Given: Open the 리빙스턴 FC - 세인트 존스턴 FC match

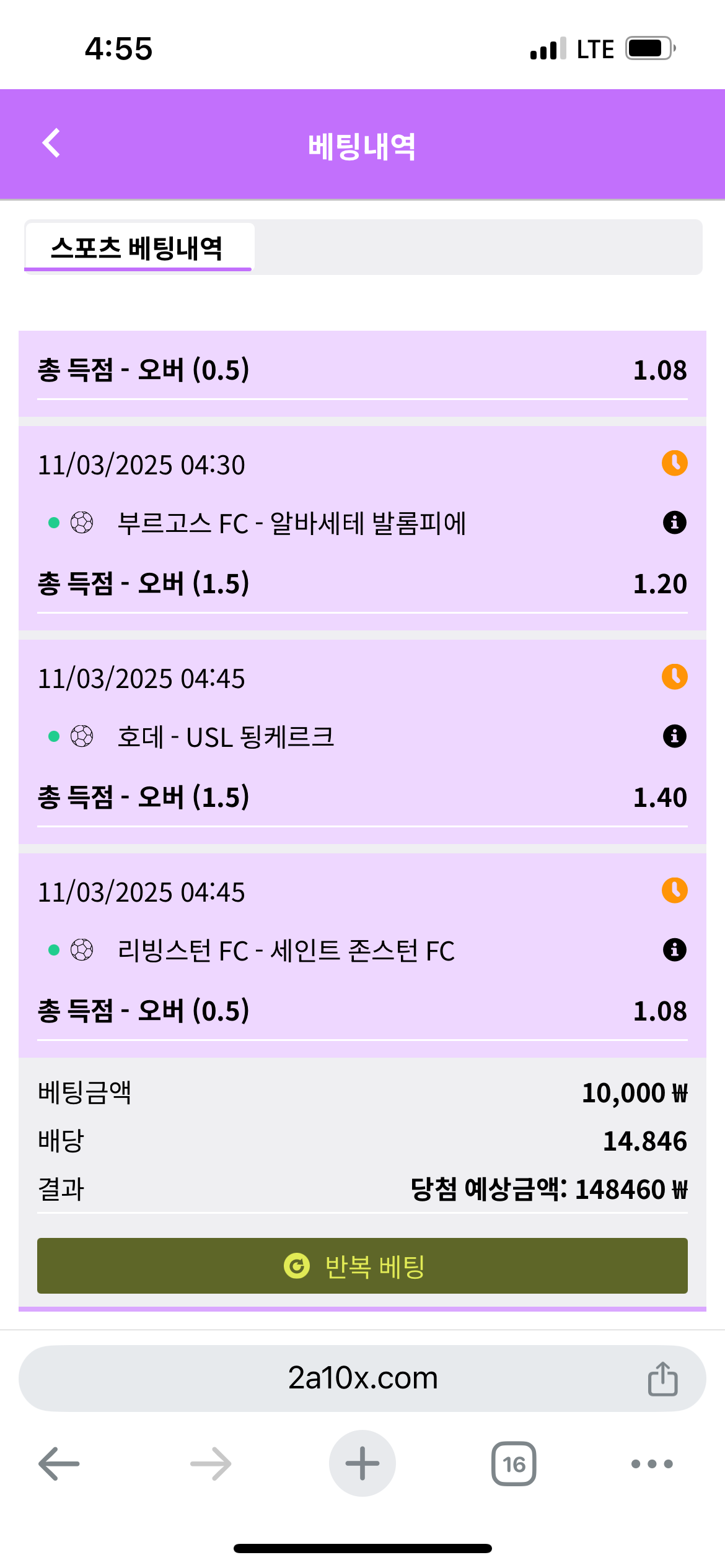Looking at the screenshot, I should (286, 951).
